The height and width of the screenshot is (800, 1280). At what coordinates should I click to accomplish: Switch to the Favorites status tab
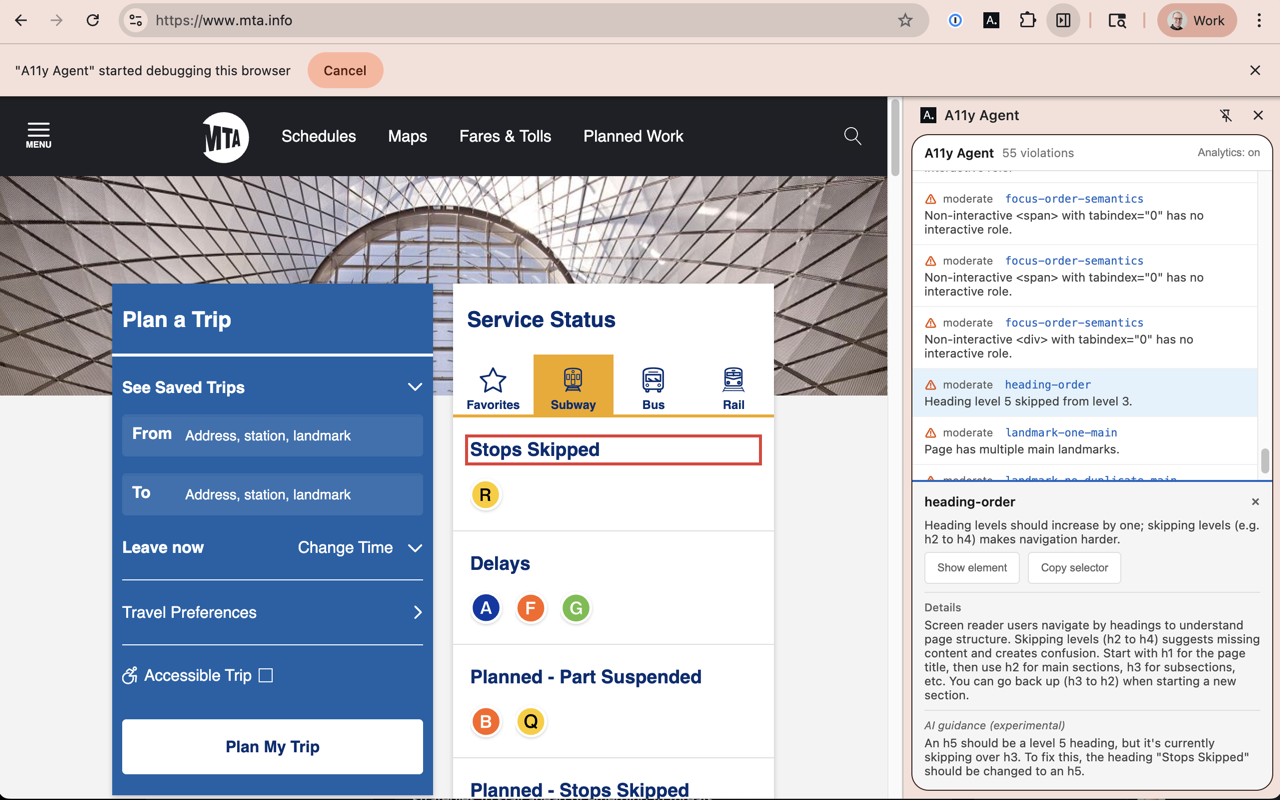coord(493,385)
